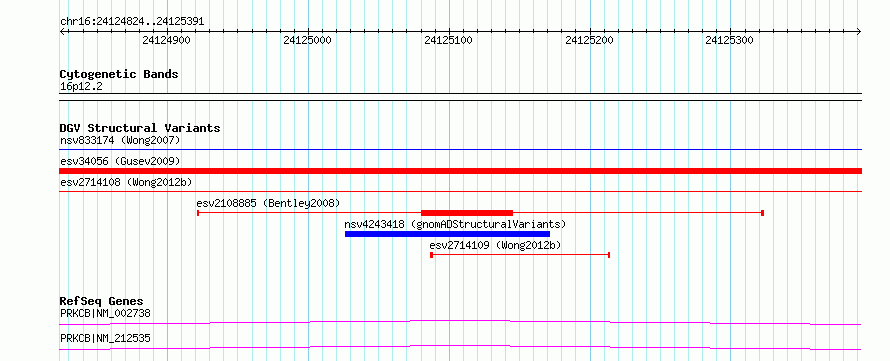The image size is (890, 361).
Task: Click the thick red esv2108885 inner block
Action: [467, 213]
